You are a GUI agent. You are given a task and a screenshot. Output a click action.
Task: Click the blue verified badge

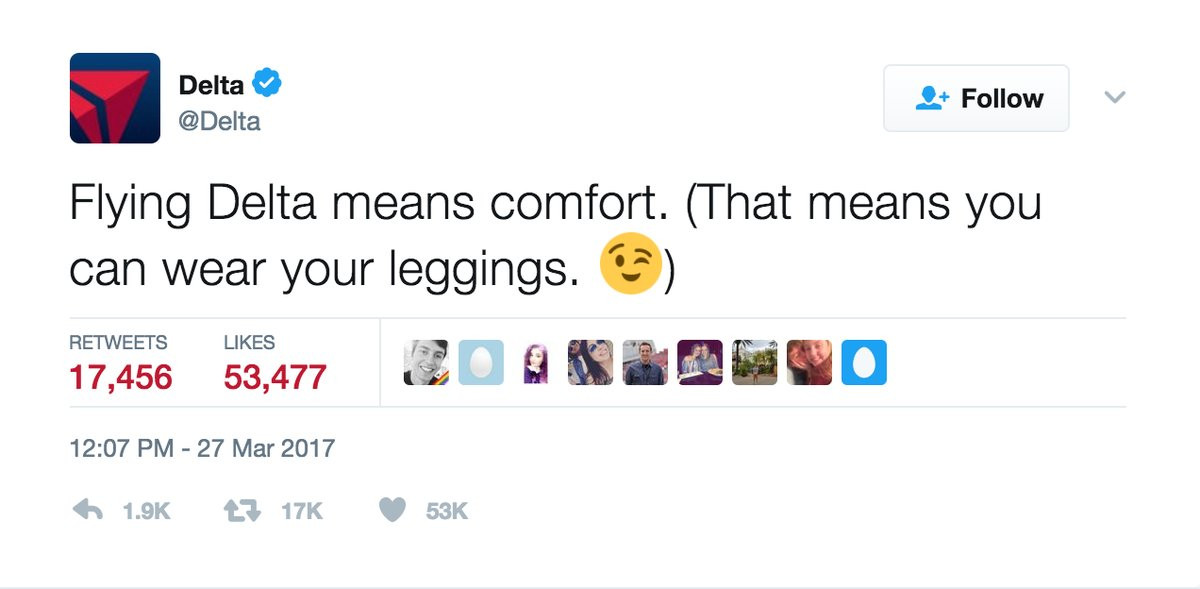point(266,84)
